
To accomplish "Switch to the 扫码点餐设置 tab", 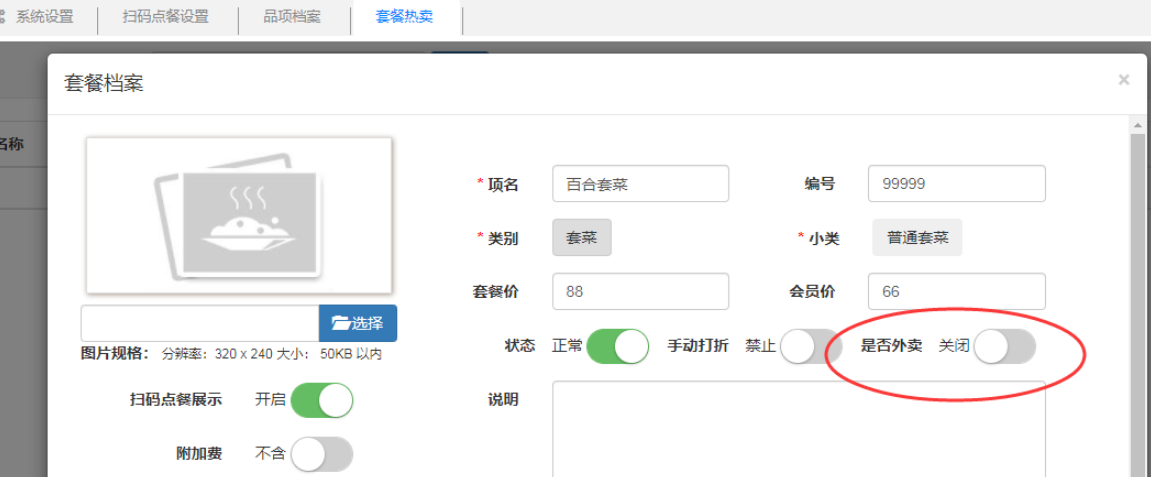I will pyautogui.click(x=165, y=17).
